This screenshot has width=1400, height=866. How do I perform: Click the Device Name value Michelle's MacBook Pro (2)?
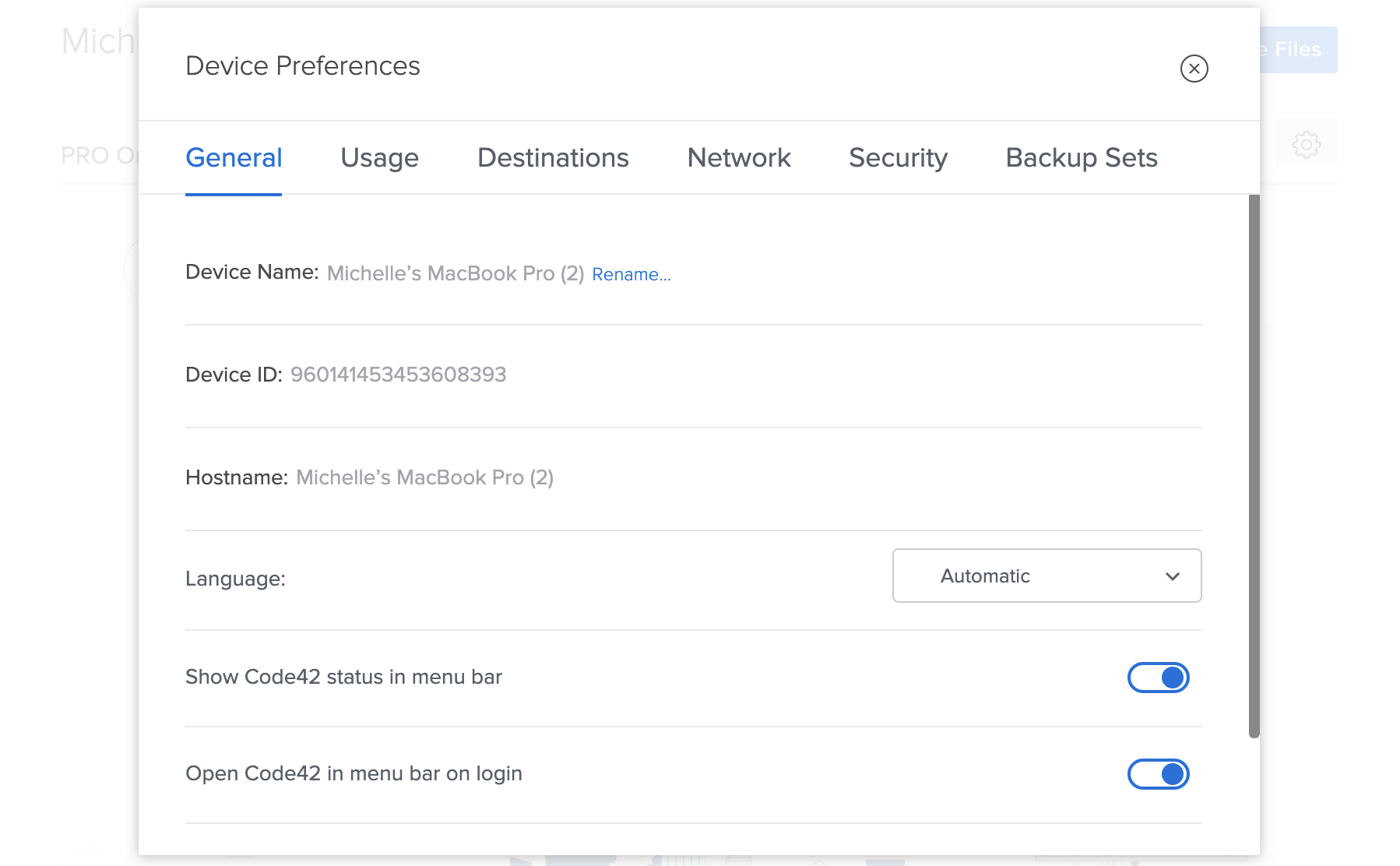click(456, 273)
